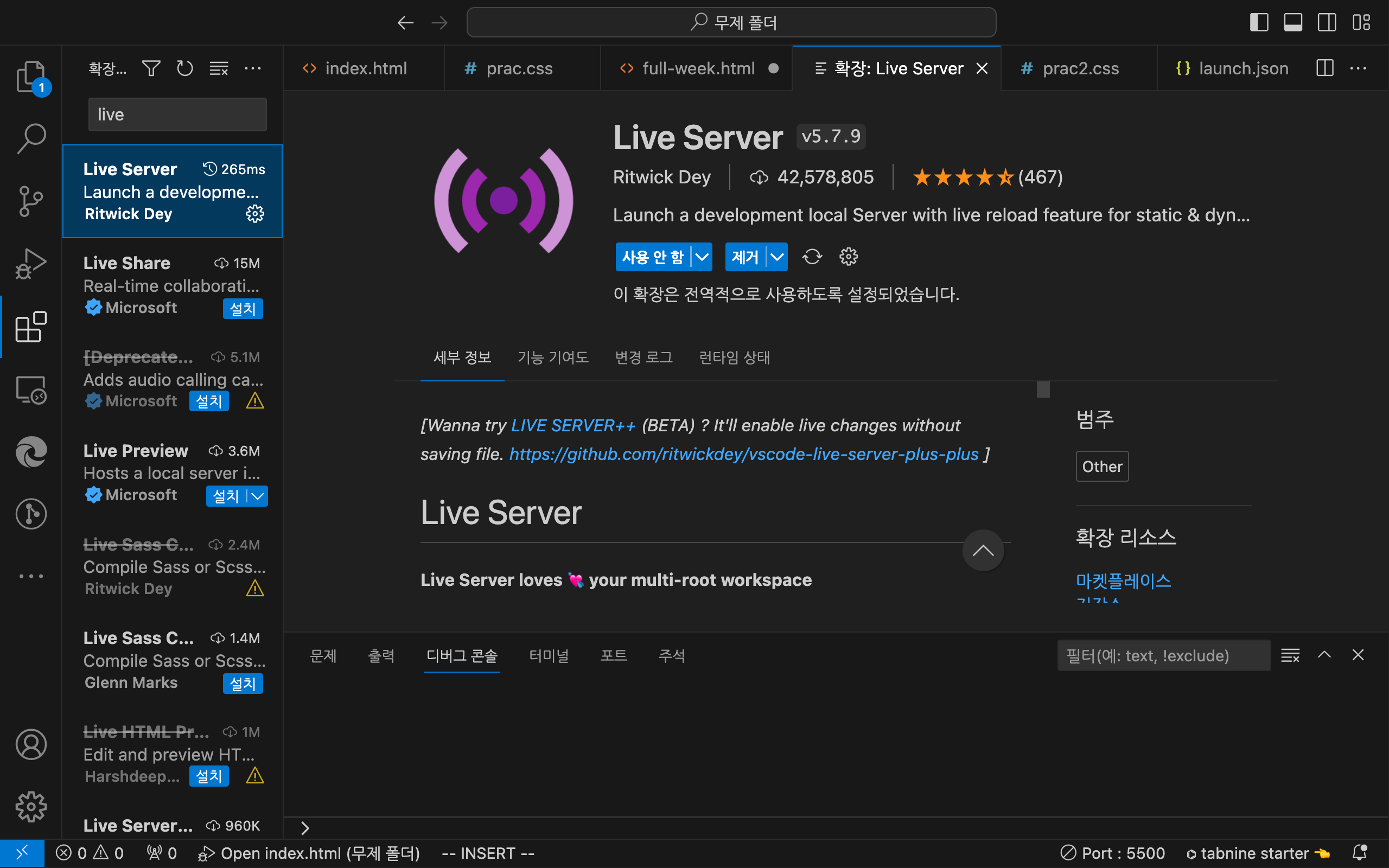Screen dimensions: 1389x868
Task: Clear extension search results icon
Action: click(219, 69)
